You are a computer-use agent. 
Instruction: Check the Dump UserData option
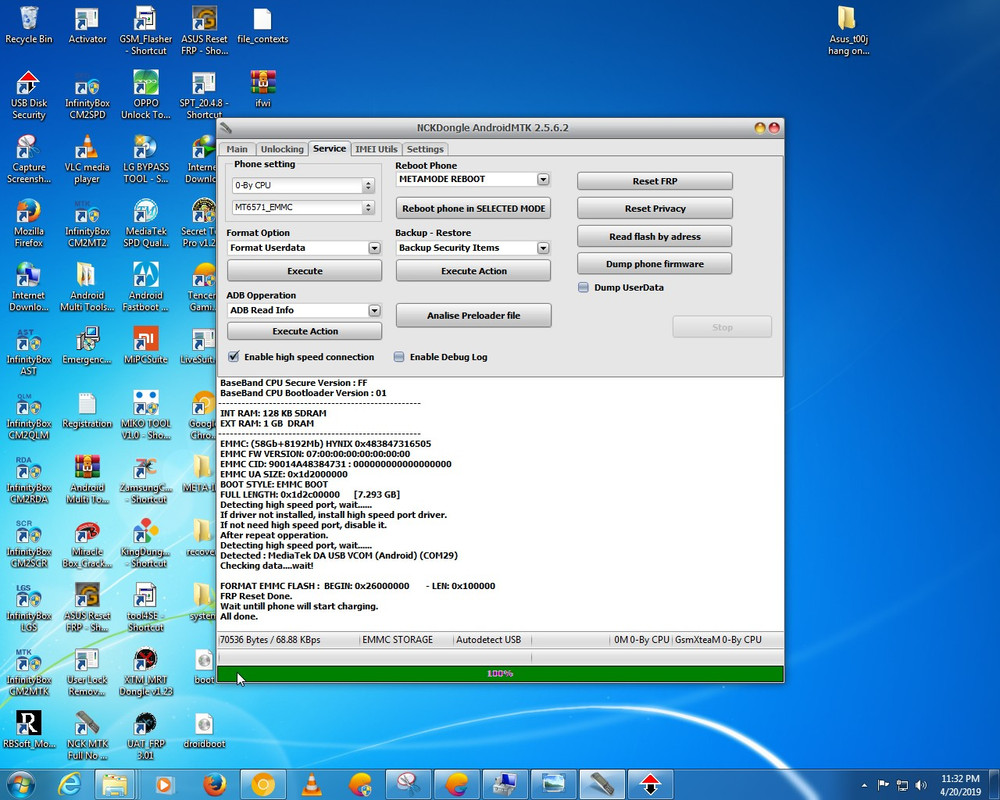coord(583,287)
